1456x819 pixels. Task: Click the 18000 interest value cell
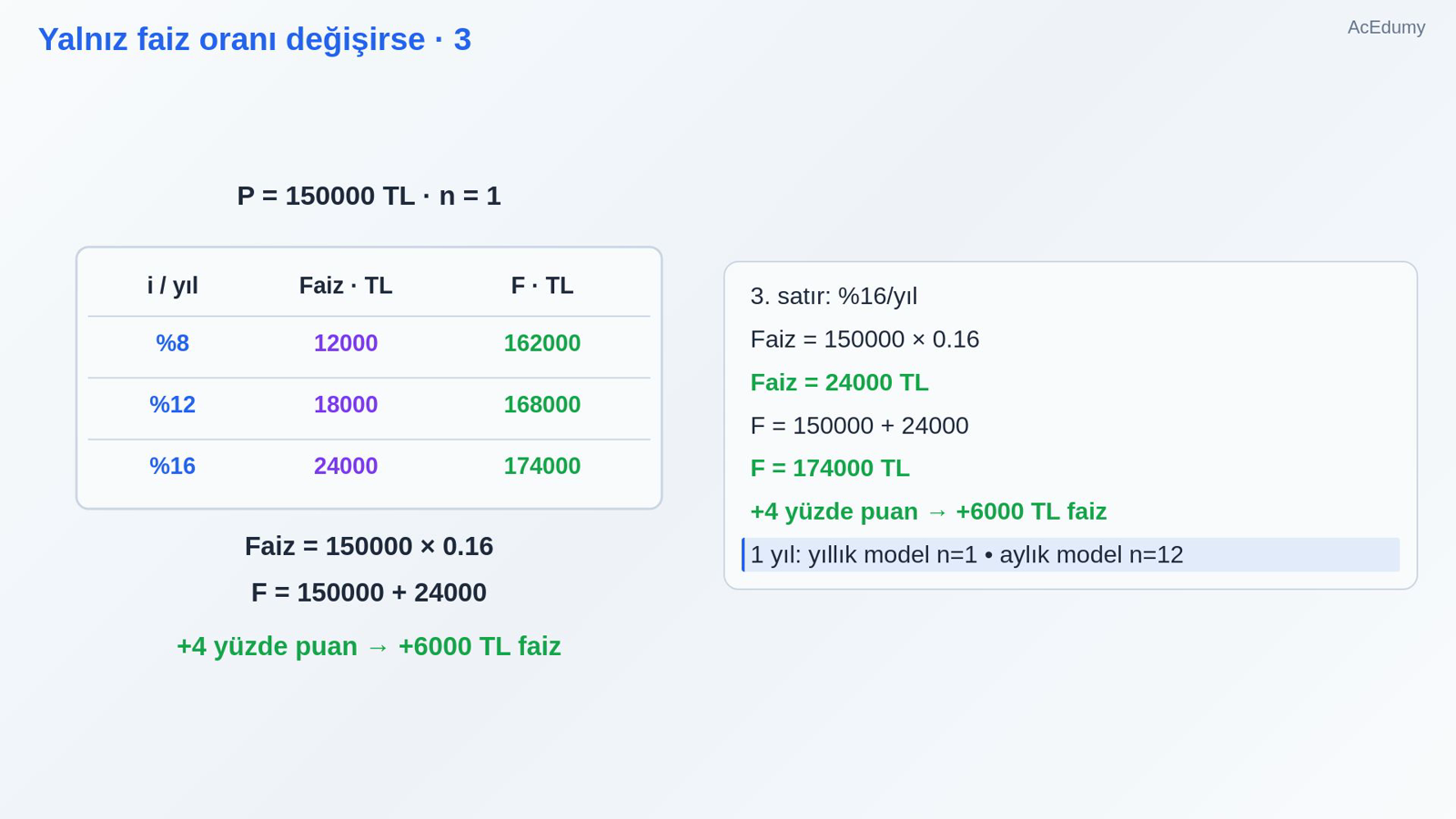[x=346, y=404]
